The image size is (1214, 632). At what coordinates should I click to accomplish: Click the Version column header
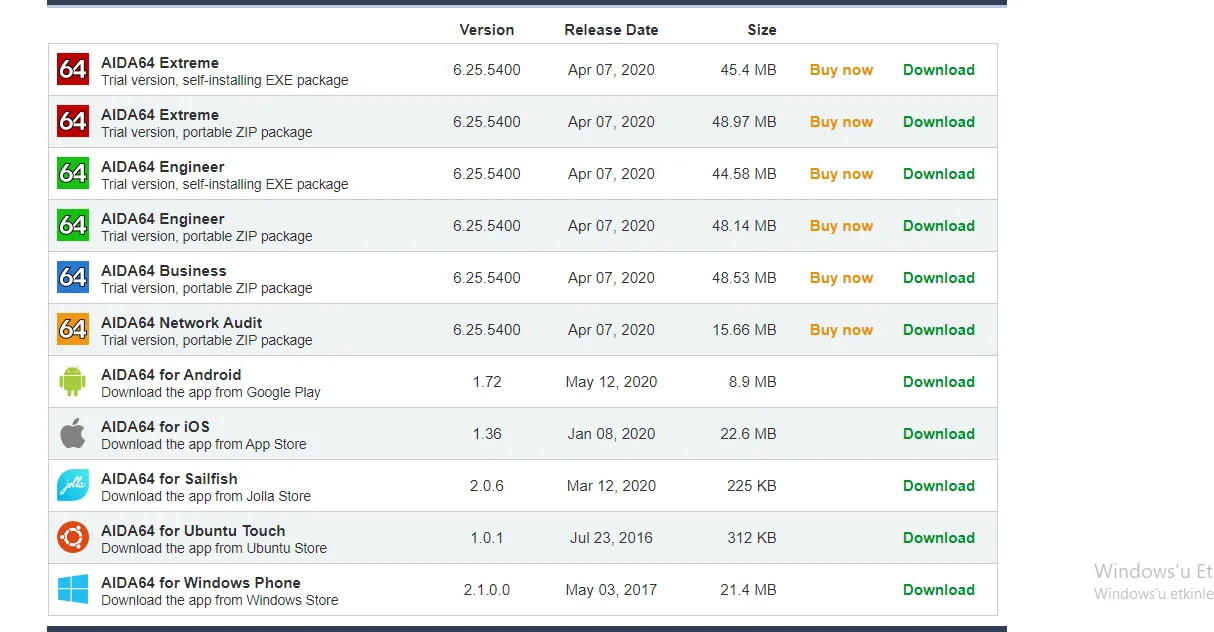point(487,30)
